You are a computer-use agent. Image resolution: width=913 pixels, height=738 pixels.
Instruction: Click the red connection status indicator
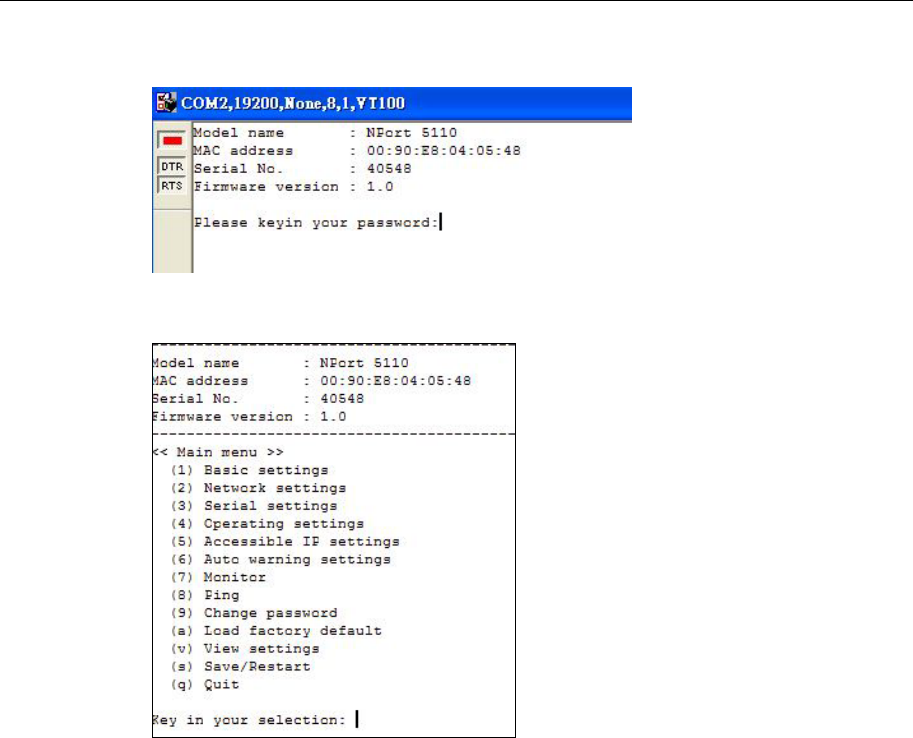(x=172, y=140)
